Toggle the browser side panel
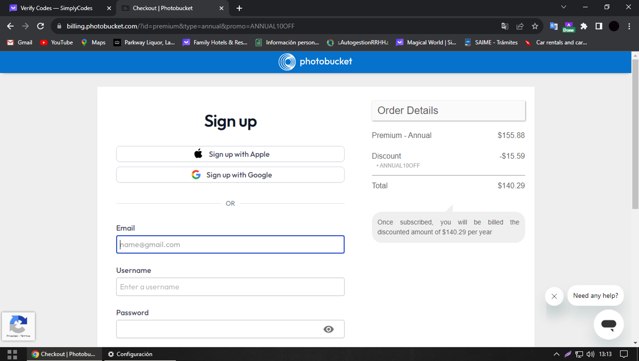 click(x=599, y=26)
